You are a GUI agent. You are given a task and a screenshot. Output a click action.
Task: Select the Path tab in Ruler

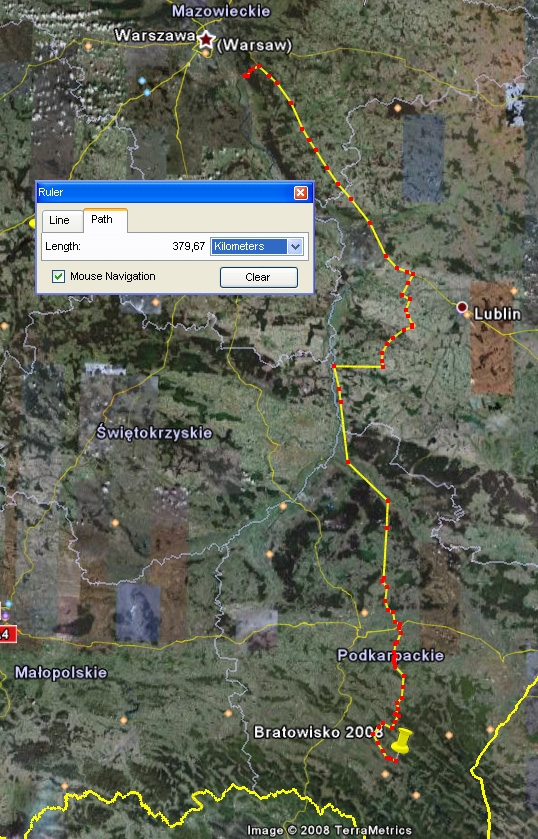tap(102, 219)
